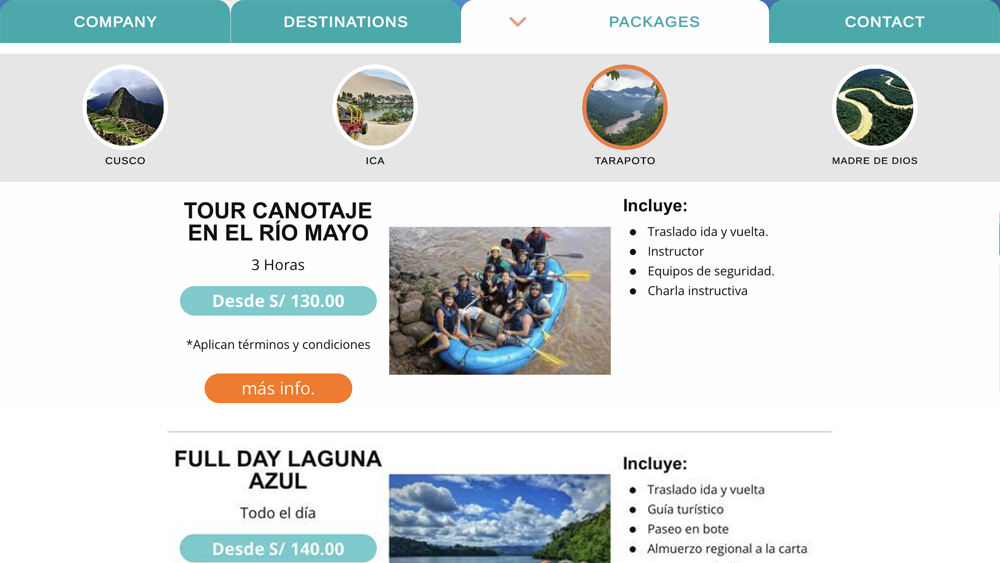Click the "Tour Canotaje en el Río Mayo" title

278,222
